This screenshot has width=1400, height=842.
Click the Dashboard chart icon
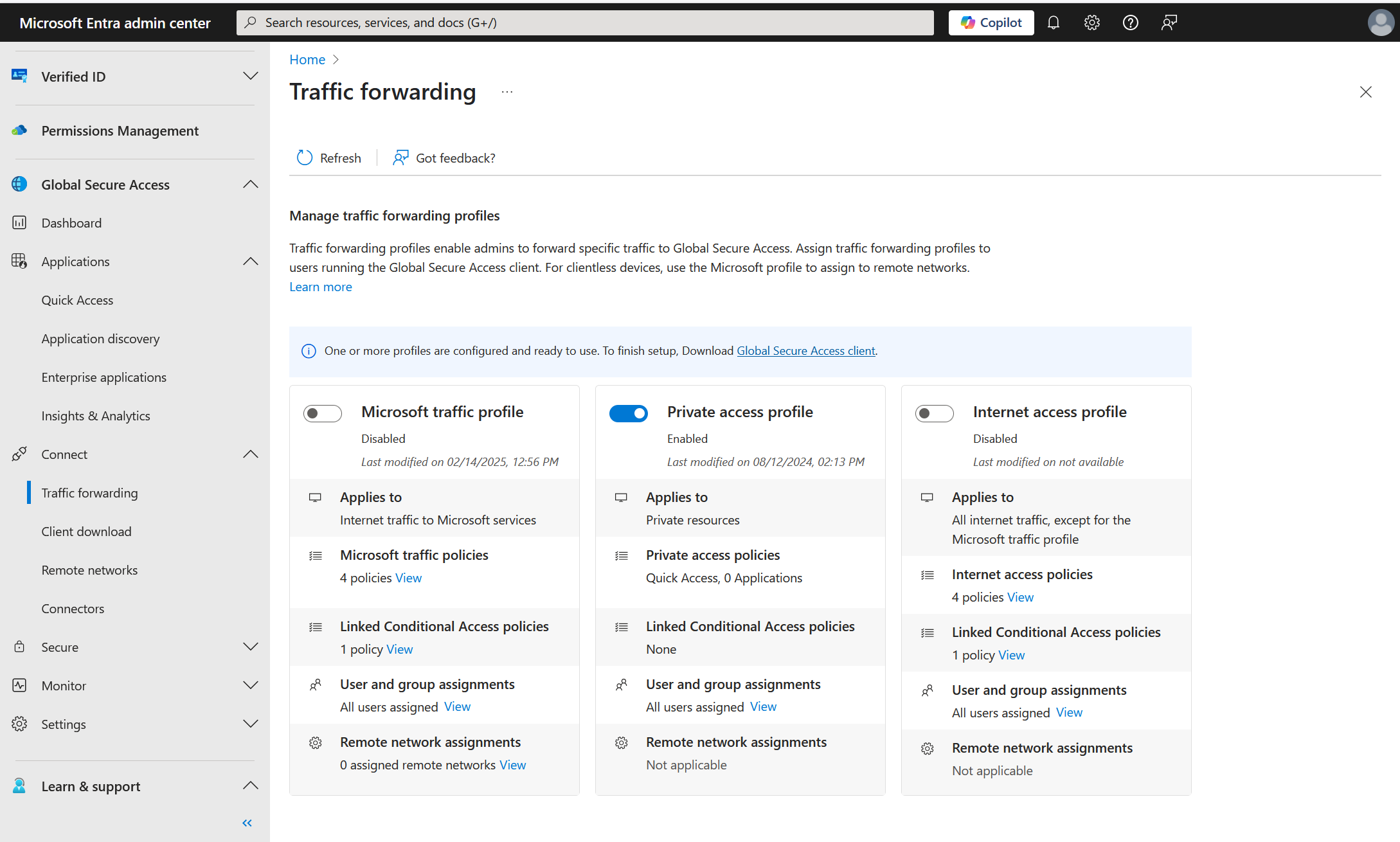[19, 222]
